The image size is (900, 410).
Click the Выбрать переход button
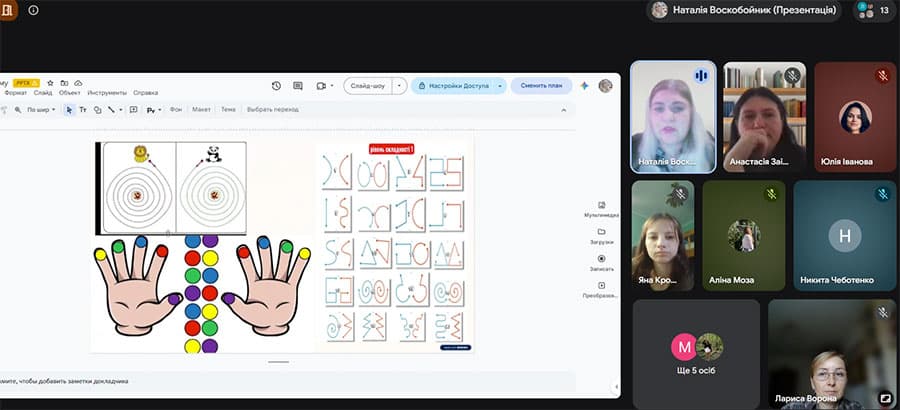coord(273,109)
